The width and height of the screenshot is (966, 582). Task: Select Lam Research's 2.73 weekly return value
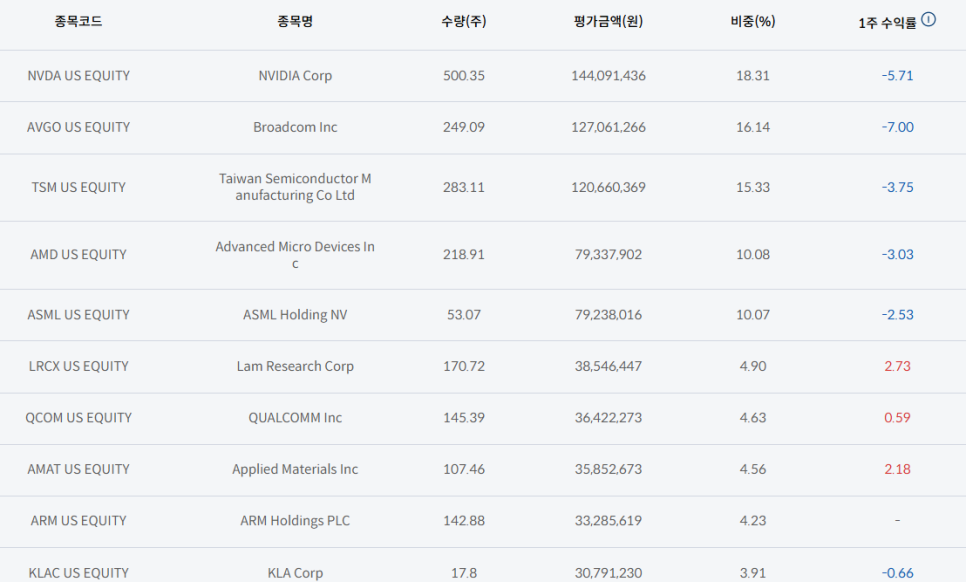[897, 366]
